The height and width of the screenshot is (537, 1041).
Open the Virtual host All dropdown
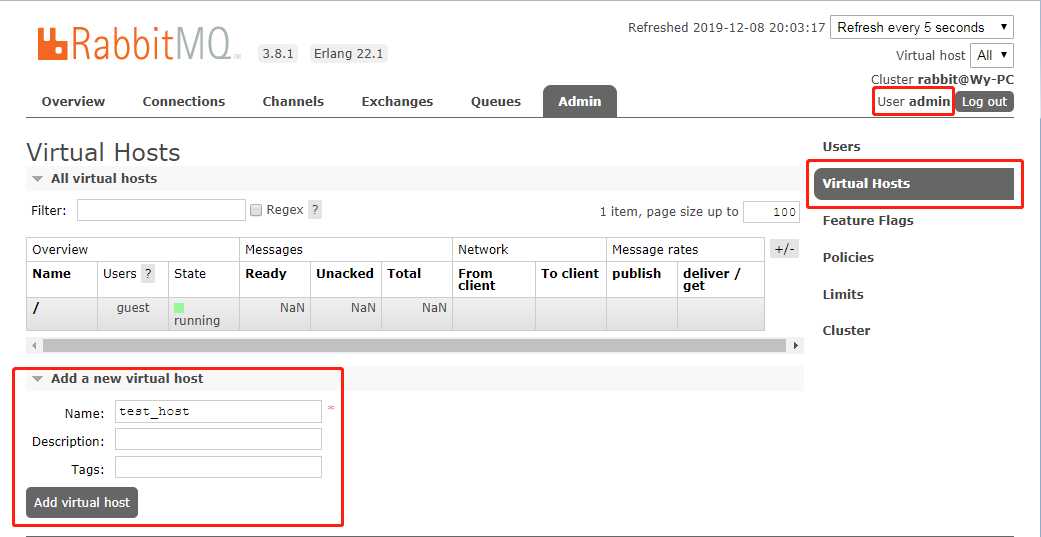(x=992, y=56)
